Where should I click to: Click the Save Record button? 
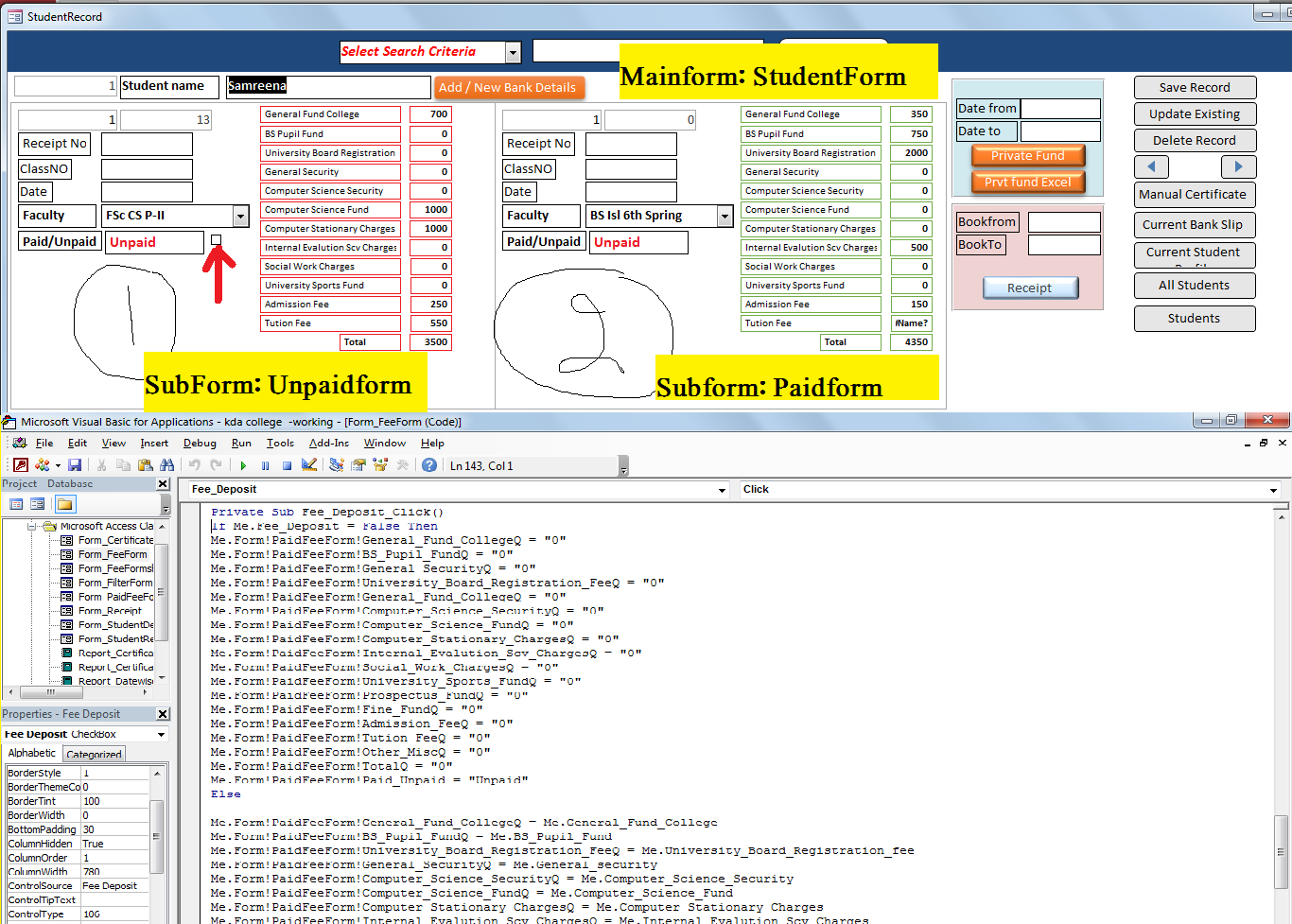[1195, 88]
